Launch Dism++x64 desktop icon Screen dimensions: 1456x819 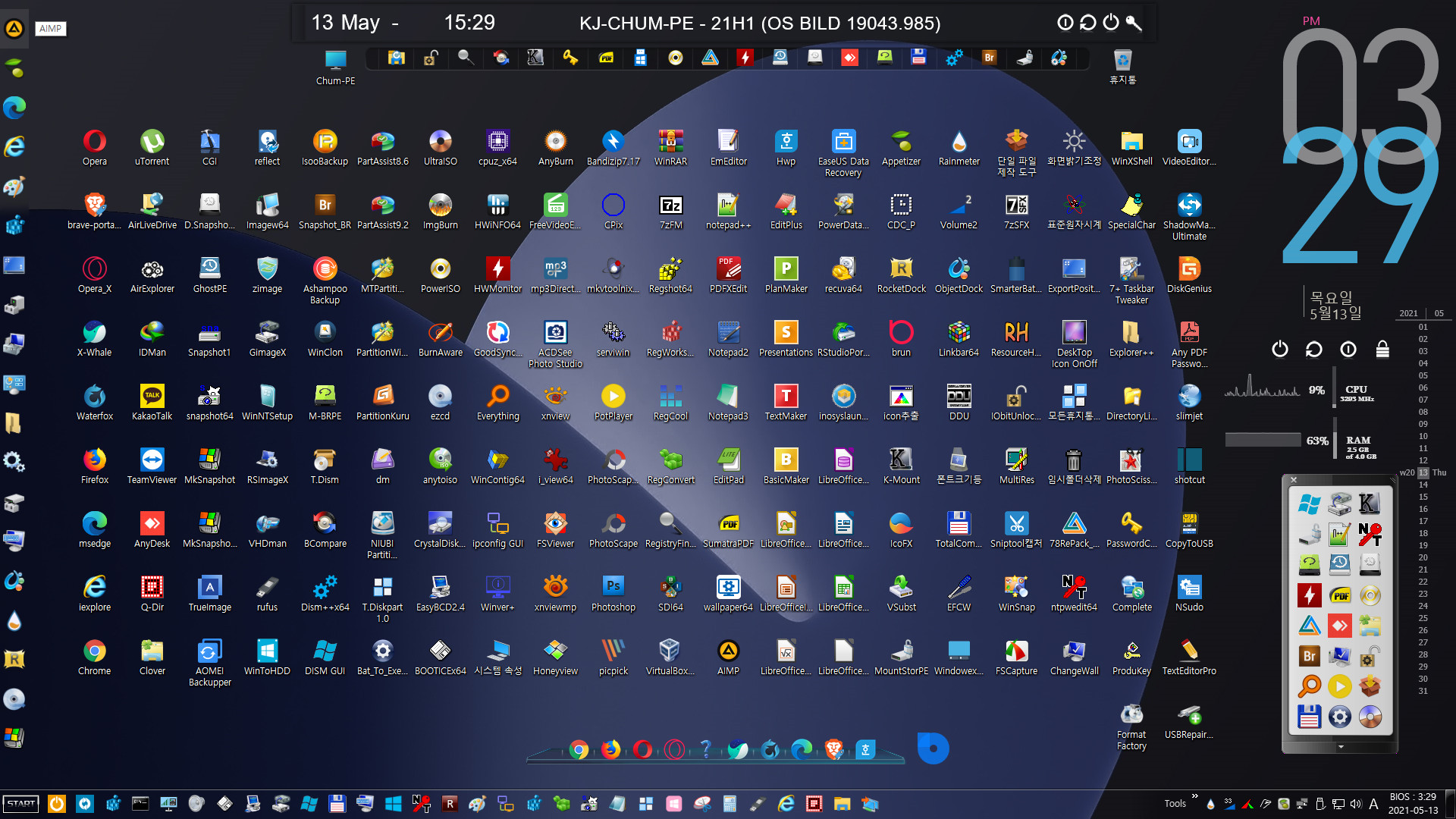click(x=325, y=593)
